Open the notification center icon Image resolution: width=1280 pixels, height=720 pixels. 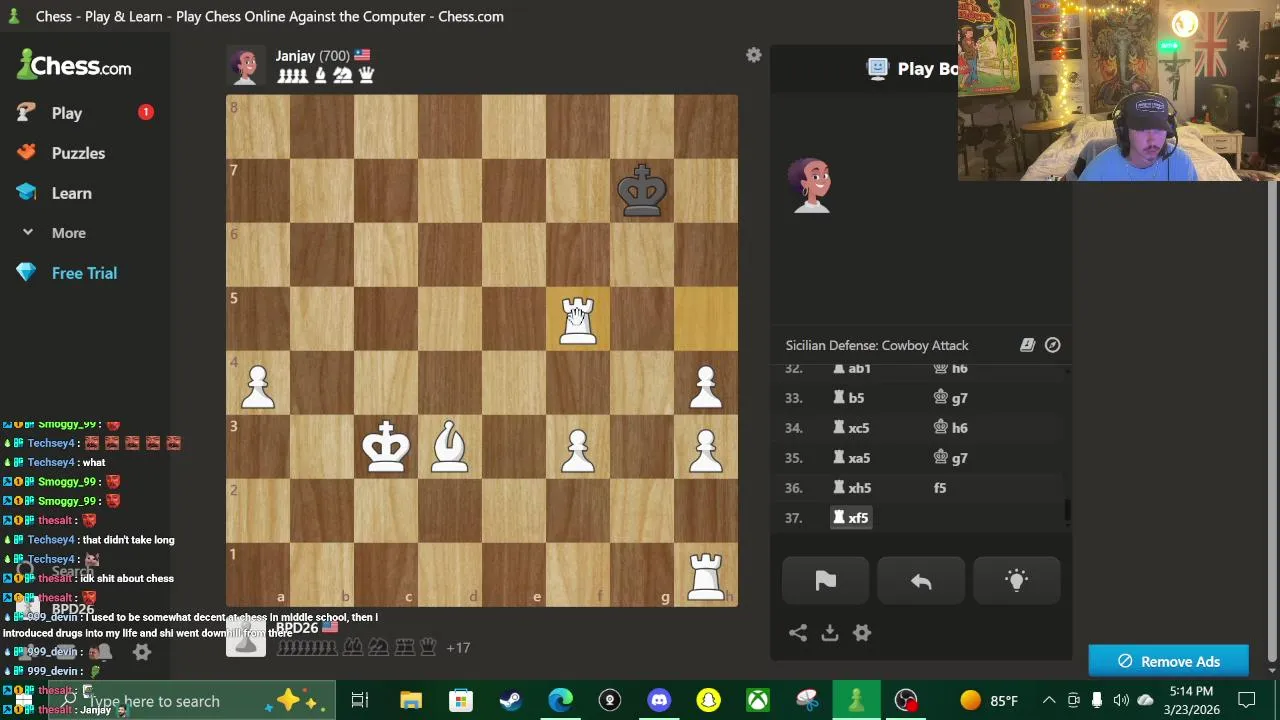tap(1247, 700)
